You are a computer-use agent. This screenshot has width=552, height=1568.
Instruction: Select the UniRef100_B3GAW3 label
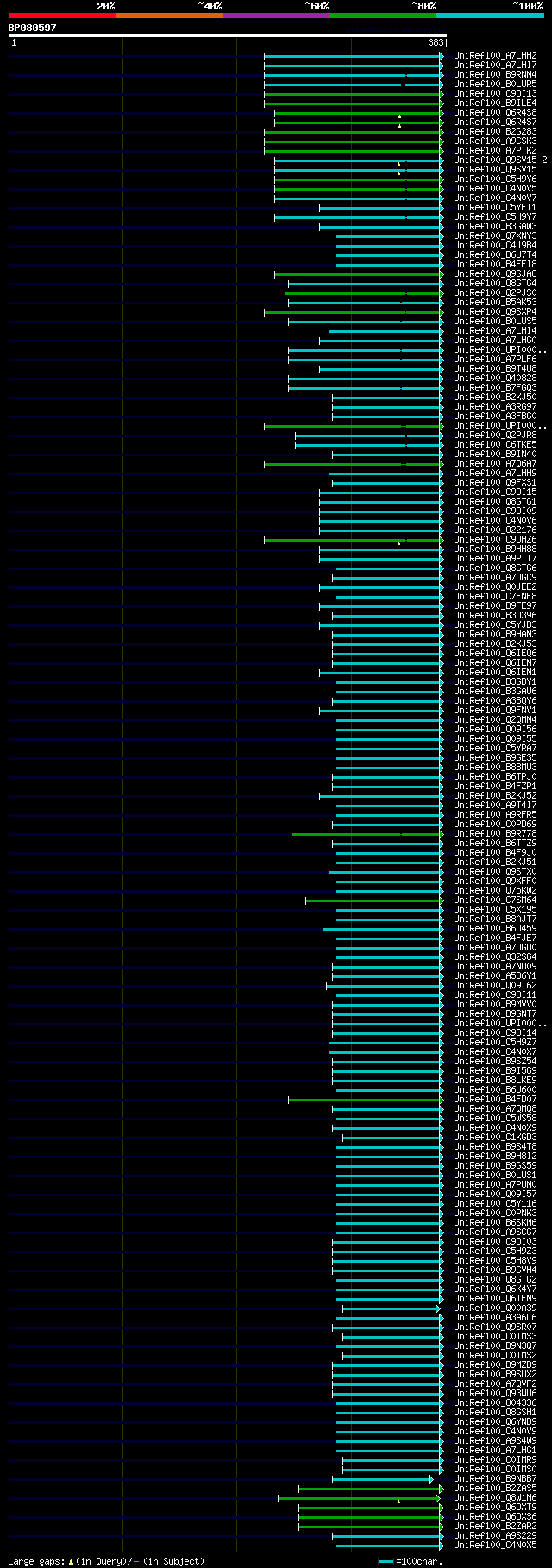495,227
